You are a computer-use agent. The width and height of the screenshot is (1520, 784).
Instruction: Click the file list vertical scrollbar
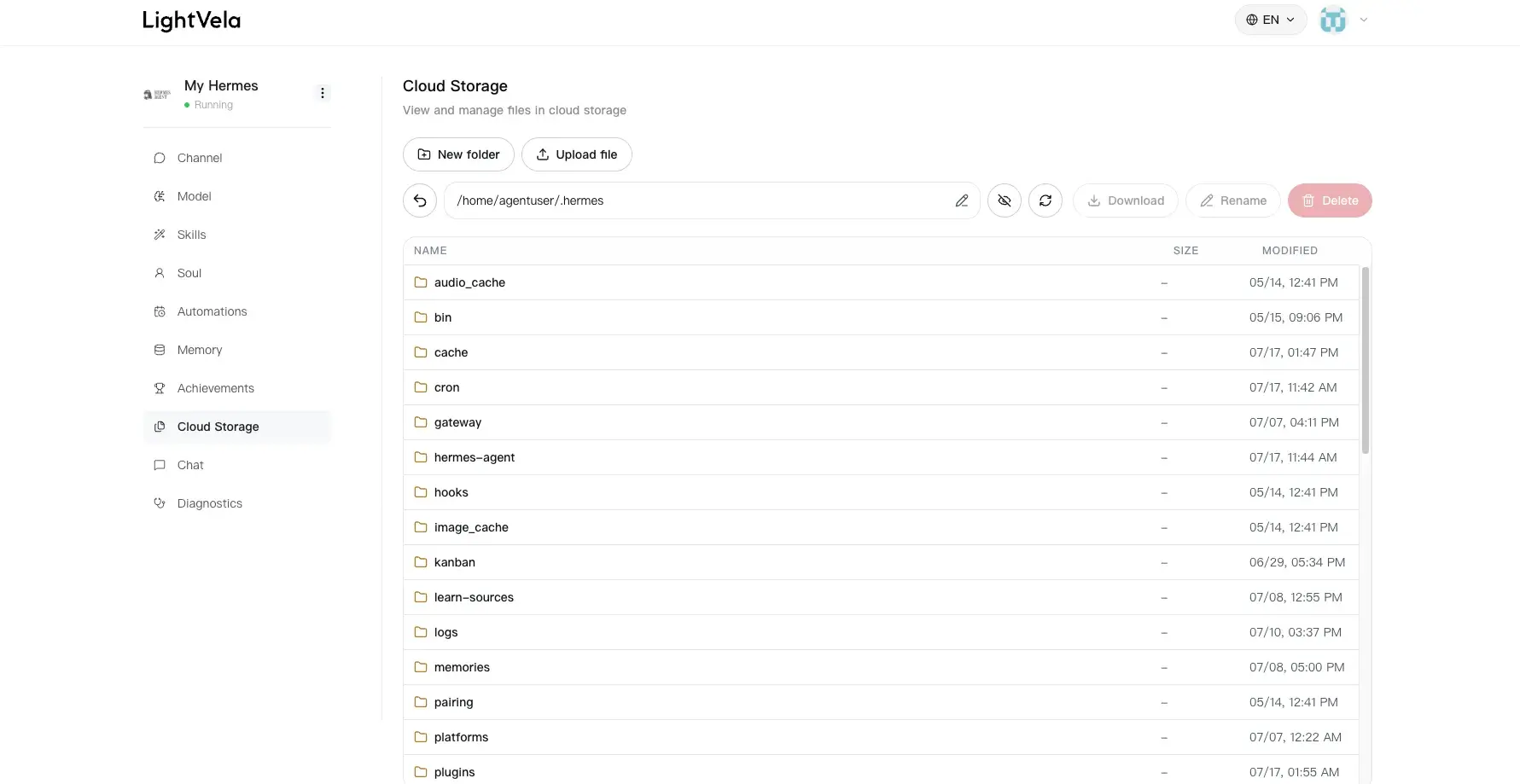coord(1366,360)
